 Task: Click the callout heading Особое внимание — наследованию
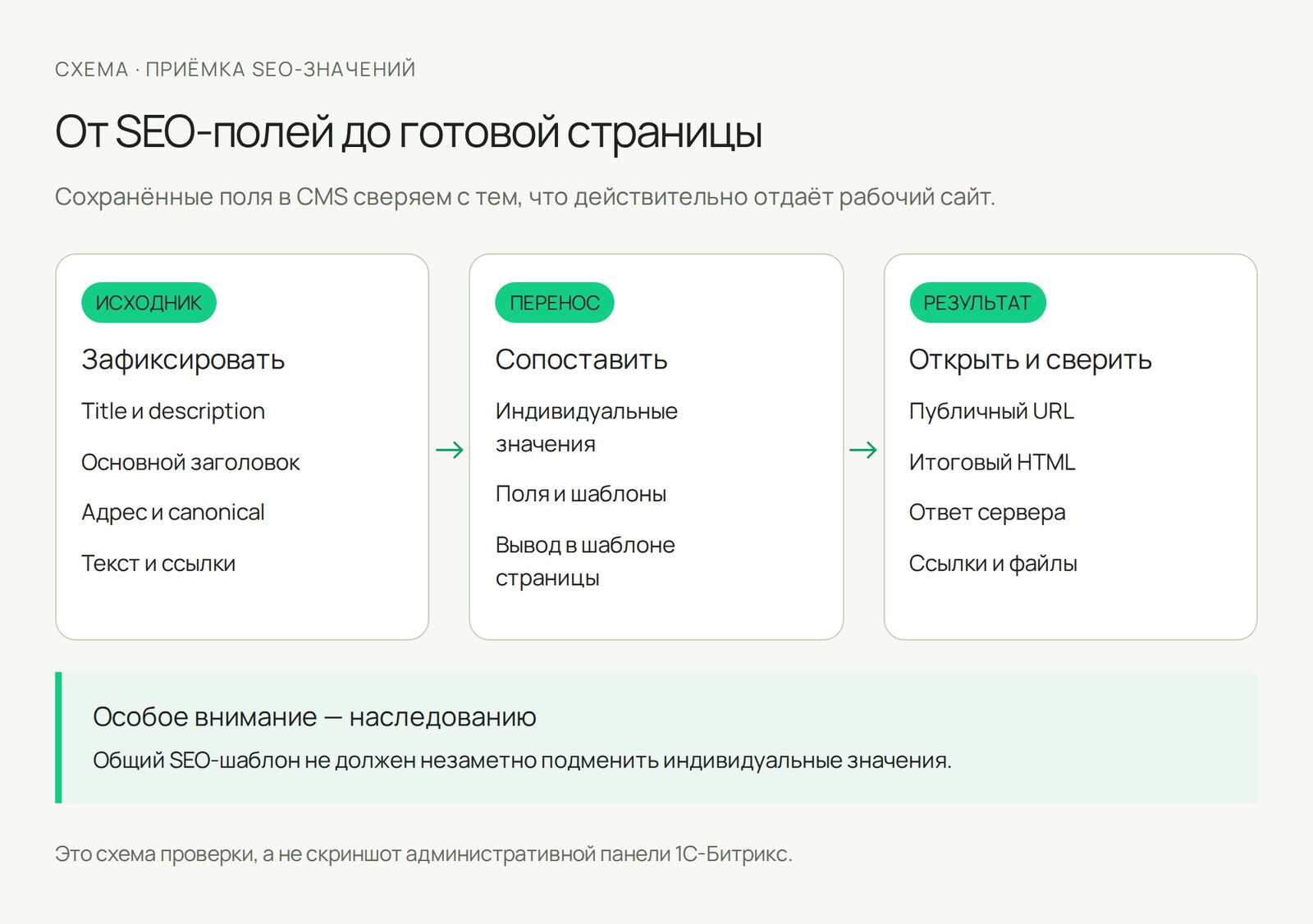pyautogui.click(x=314, y=717)
